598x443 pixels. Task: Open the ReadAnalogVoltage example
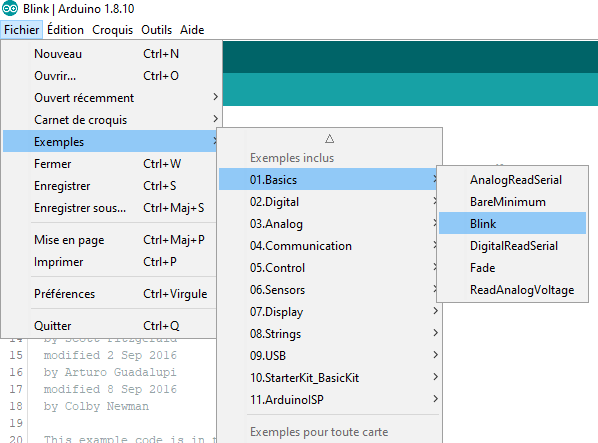tap(512, 290)
